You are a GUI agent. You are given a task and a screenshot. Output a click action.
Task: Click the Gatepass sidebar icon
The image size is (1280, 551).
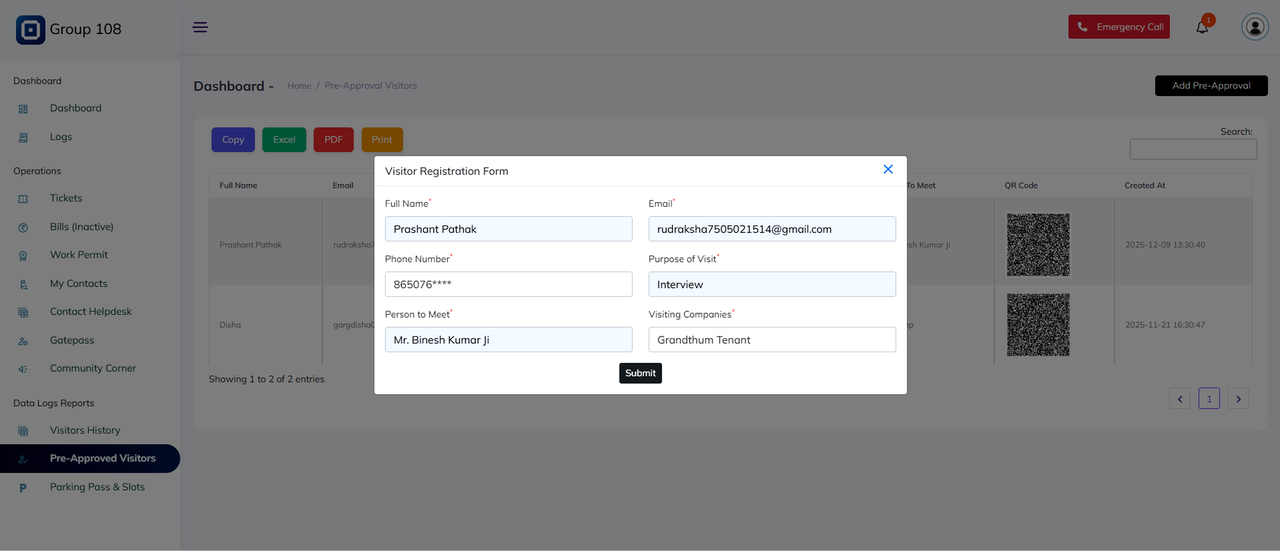(23, 341)
